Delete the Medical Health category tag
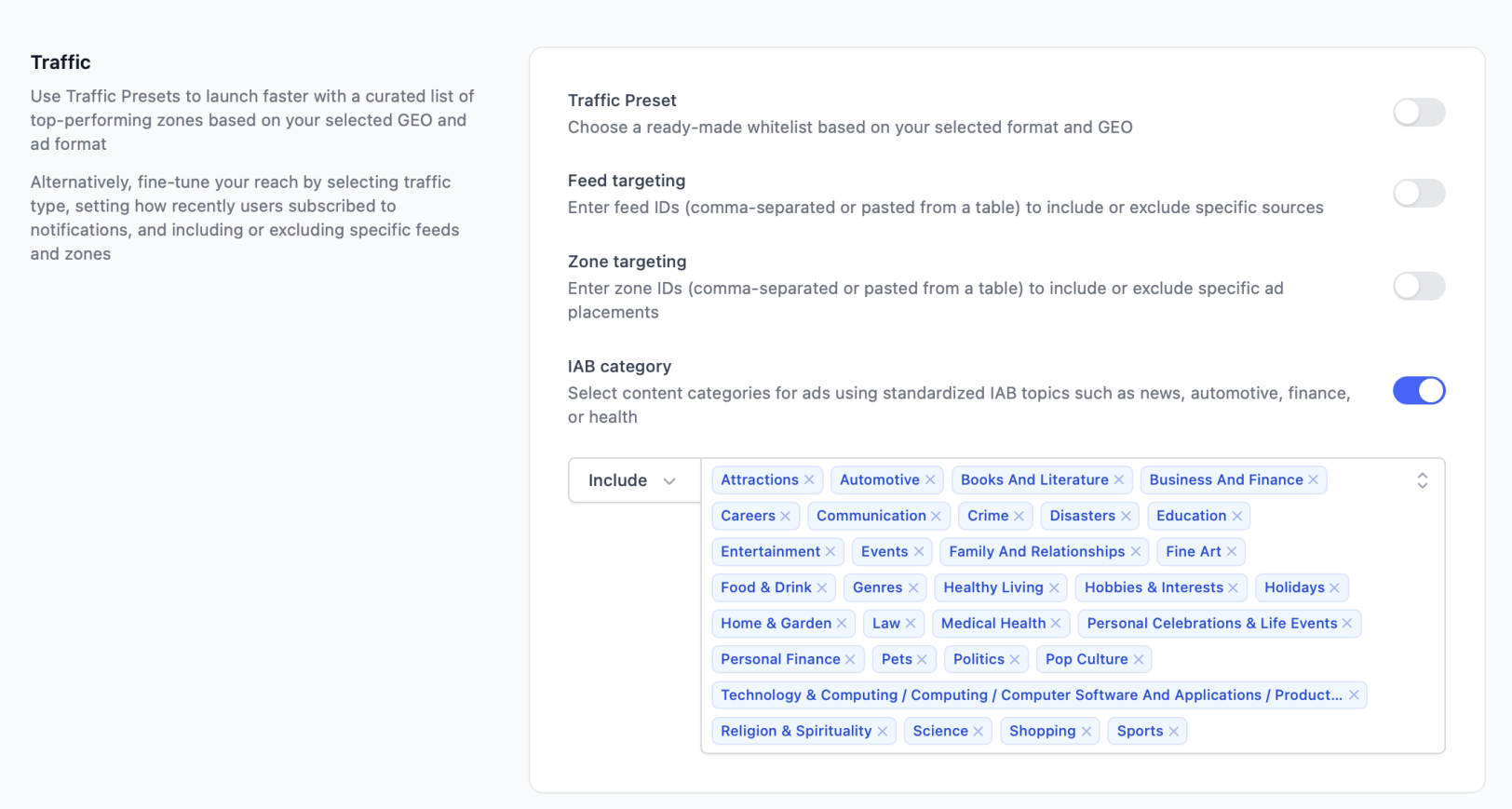This screenshot has height=809, width=1512. [x=1056, y=624]
